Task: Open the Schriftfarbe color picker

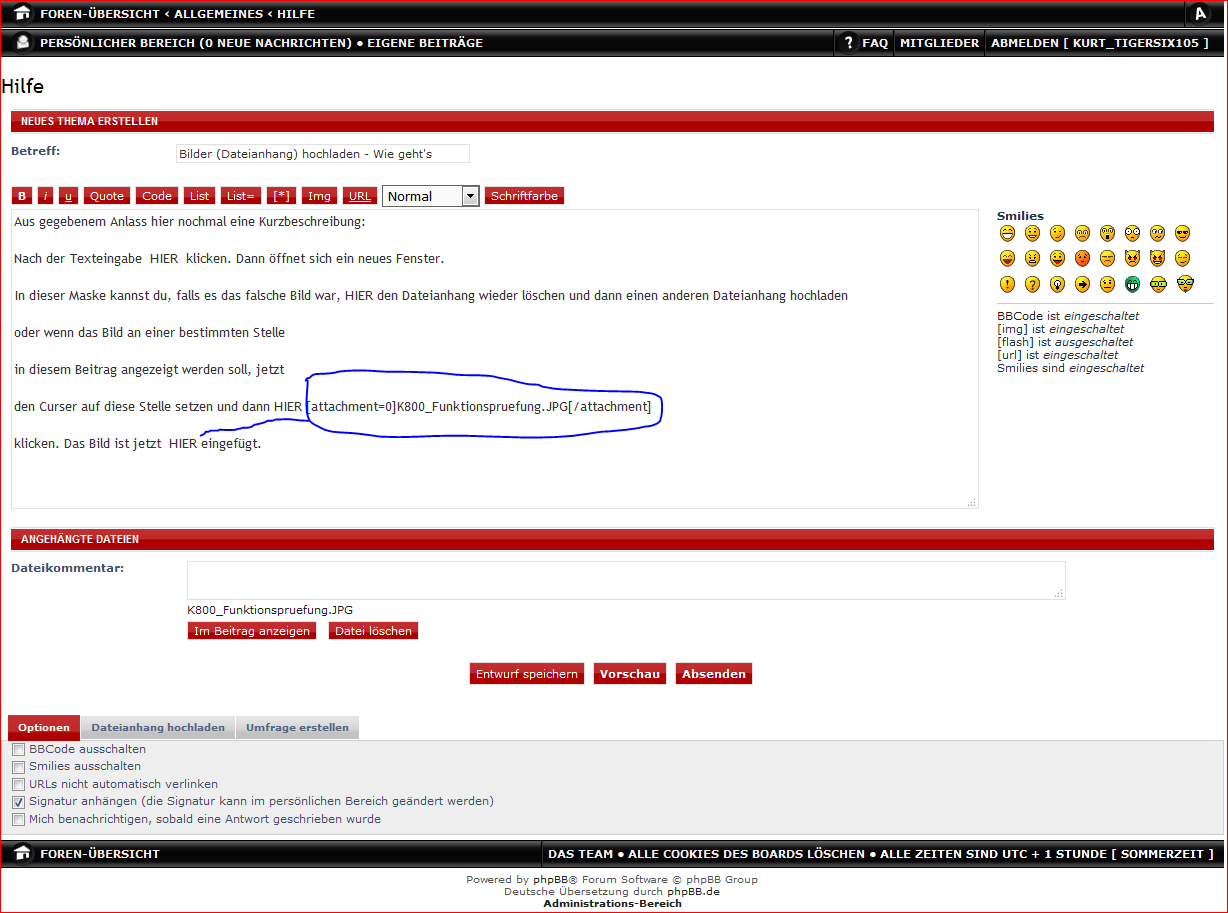Action: pos(524,196)
